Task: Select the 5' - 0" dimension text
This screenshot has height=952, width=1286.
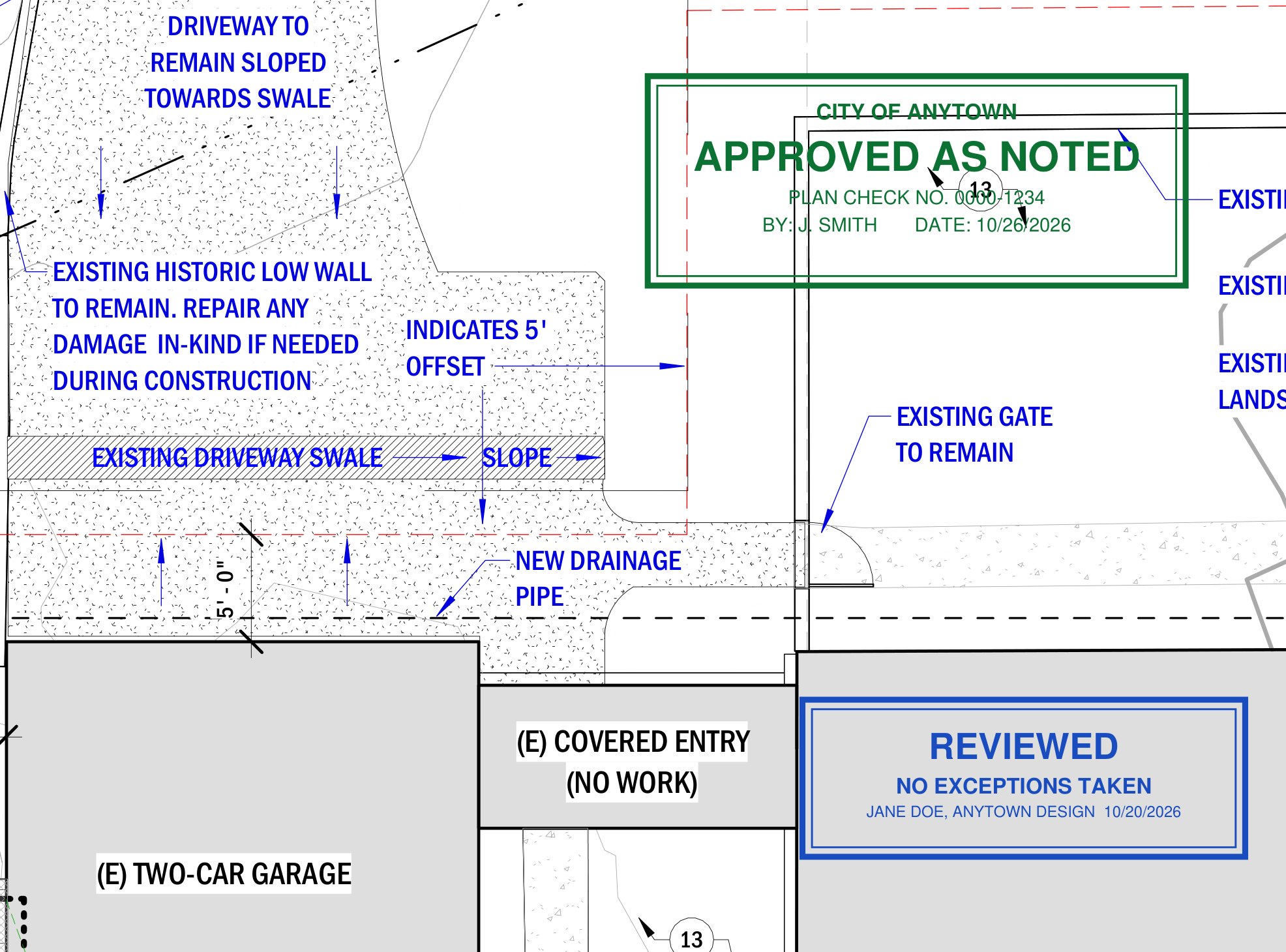Action: click(x=226, y=589)
